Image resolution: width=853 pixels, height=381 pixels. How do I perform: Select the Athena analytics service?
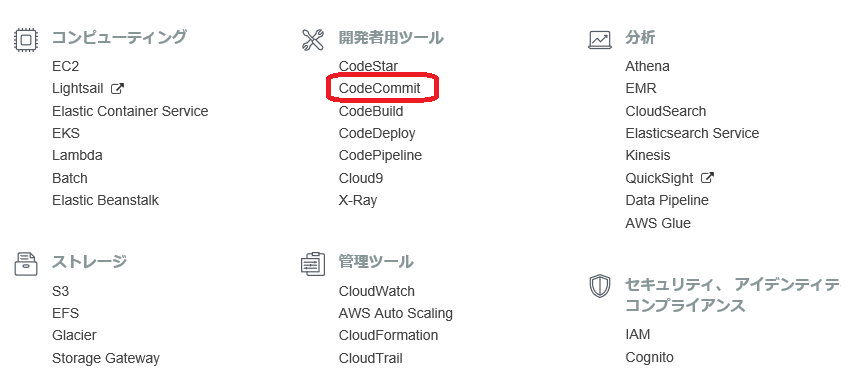click(x=647, y=66)
